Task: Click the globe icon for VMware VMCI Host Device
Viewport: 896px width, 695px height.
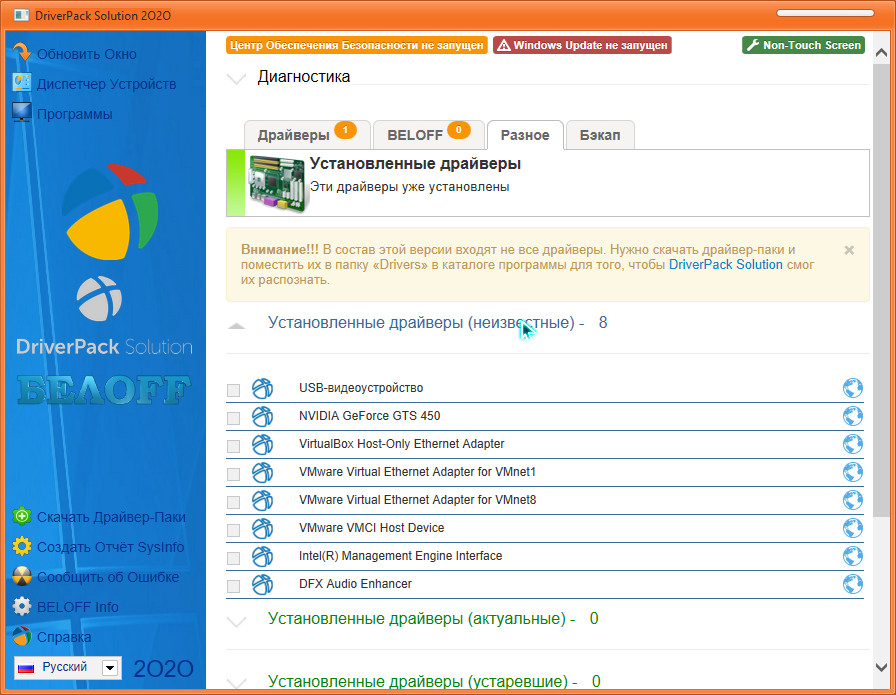Action: (x=853, y=528)
